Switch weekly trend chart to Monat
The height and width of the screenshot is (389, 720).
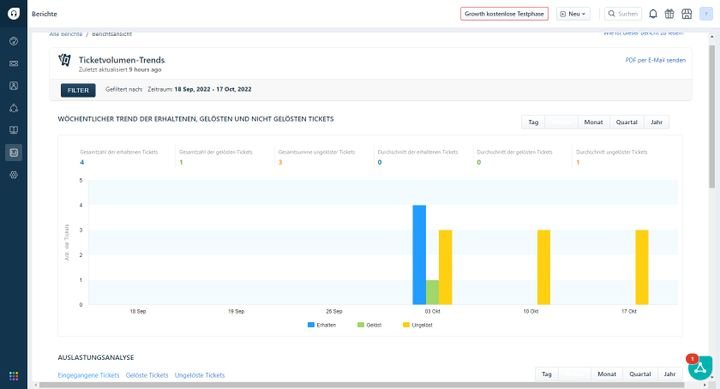pyautogui.click(x=593, y=122)
